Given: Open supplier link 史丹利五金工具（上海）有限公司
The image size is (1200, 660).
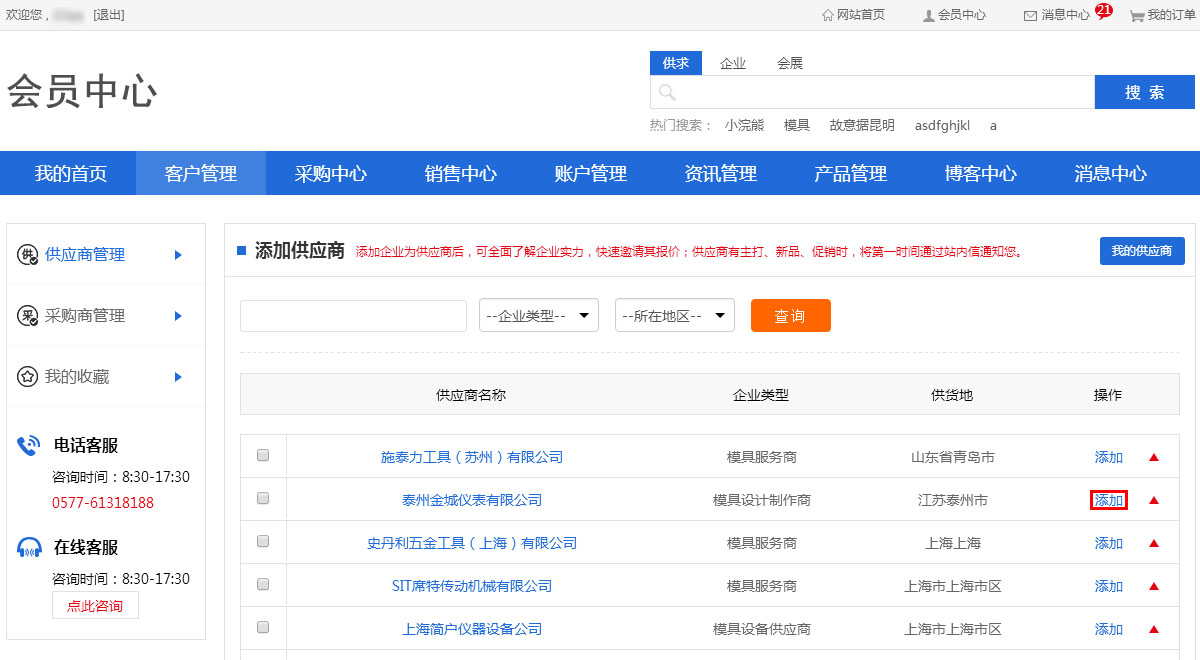Looking at the screenshot, I should (472, 543).
